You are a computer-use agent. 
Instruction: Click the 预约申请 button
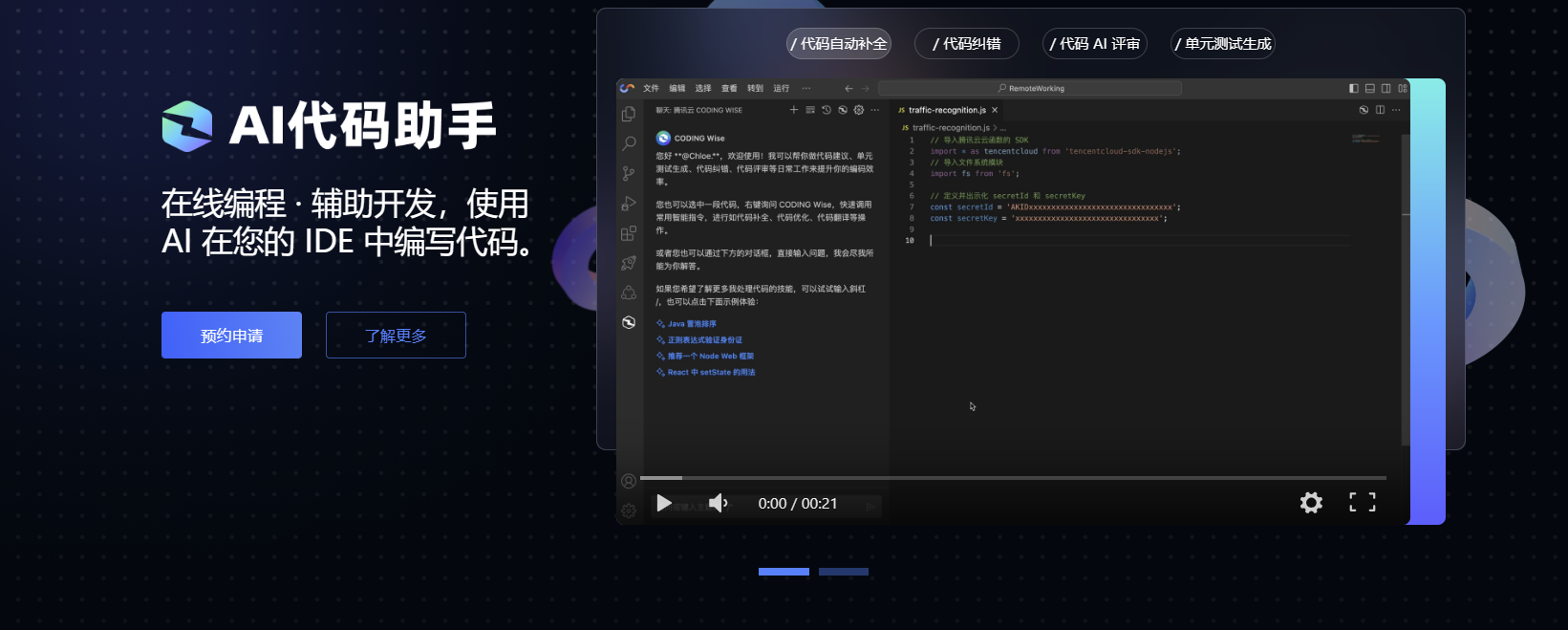click(231, 336)
